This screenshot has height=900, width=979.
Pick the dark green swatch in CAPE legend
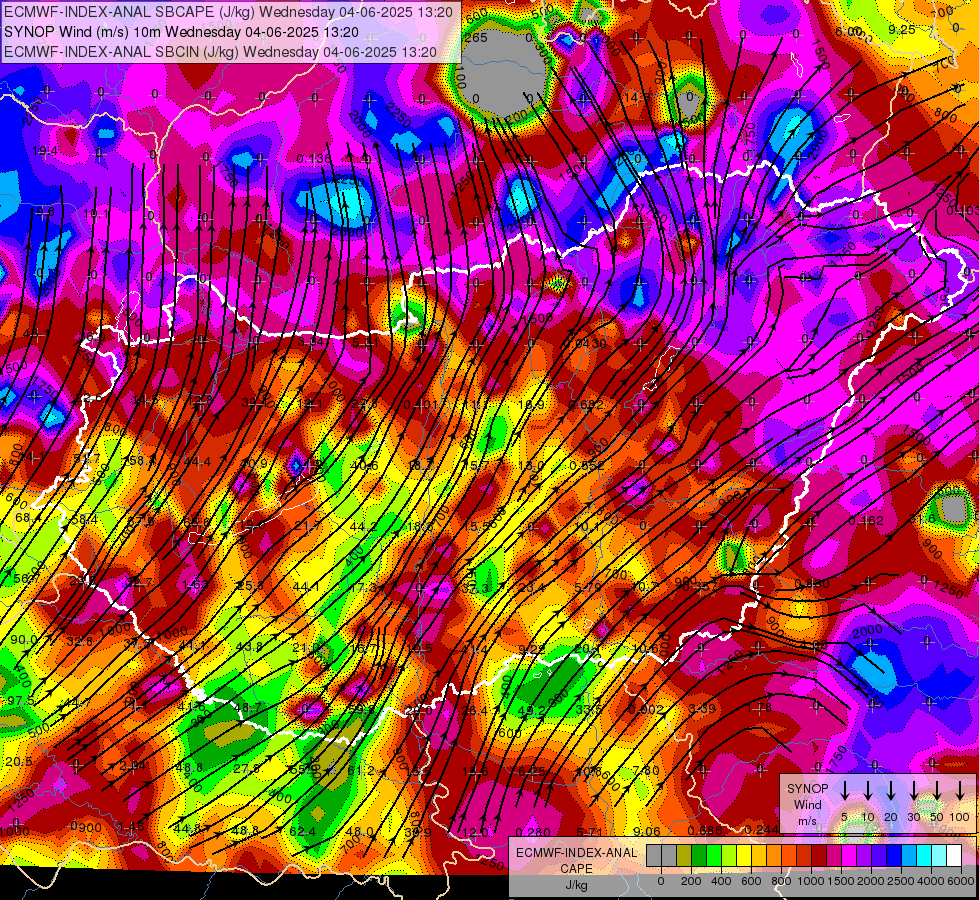pyautogui.click(x=699, y=855)
